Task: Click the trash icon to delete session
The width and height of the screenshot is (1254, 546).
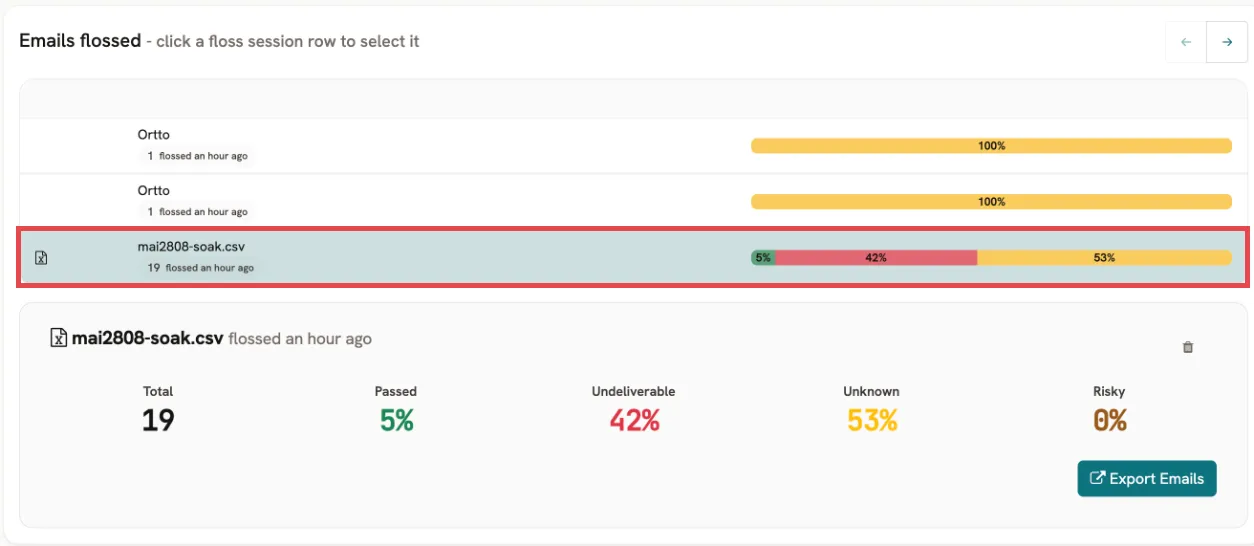Action: pyautogui.click(x=1188, y=348)
